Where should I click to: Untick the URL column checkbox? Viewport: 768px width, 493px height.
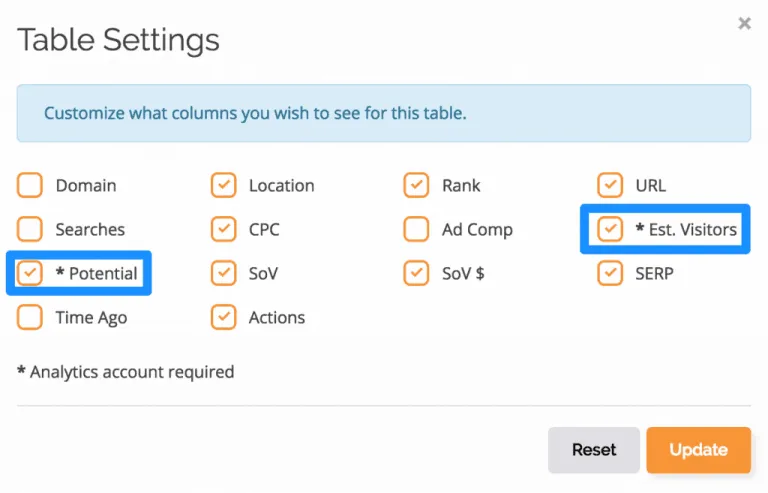[610, 185]
